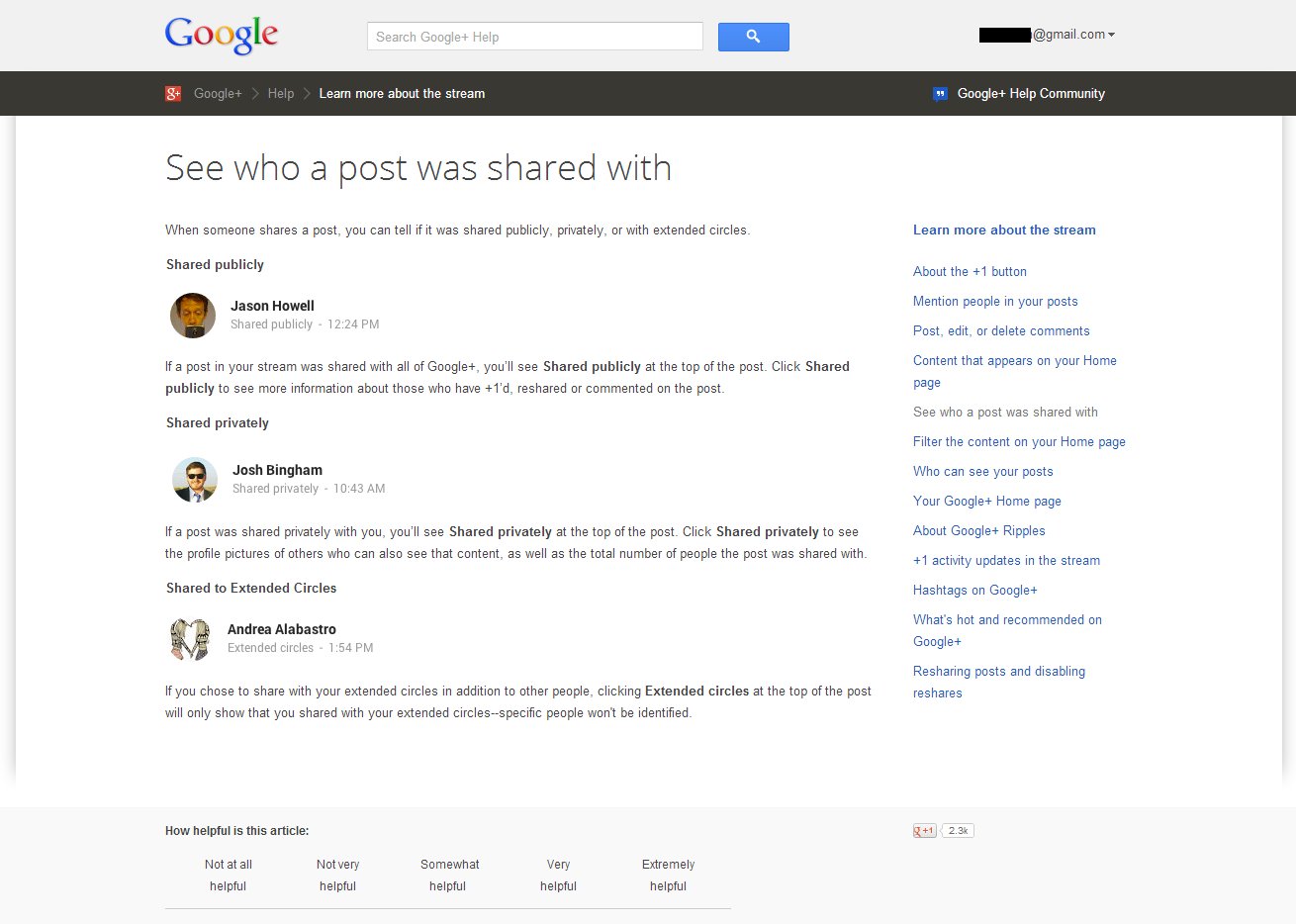
Task: Click Help in the breadcrumb trail
Action: pyautogui.click(x=280, y=93)
